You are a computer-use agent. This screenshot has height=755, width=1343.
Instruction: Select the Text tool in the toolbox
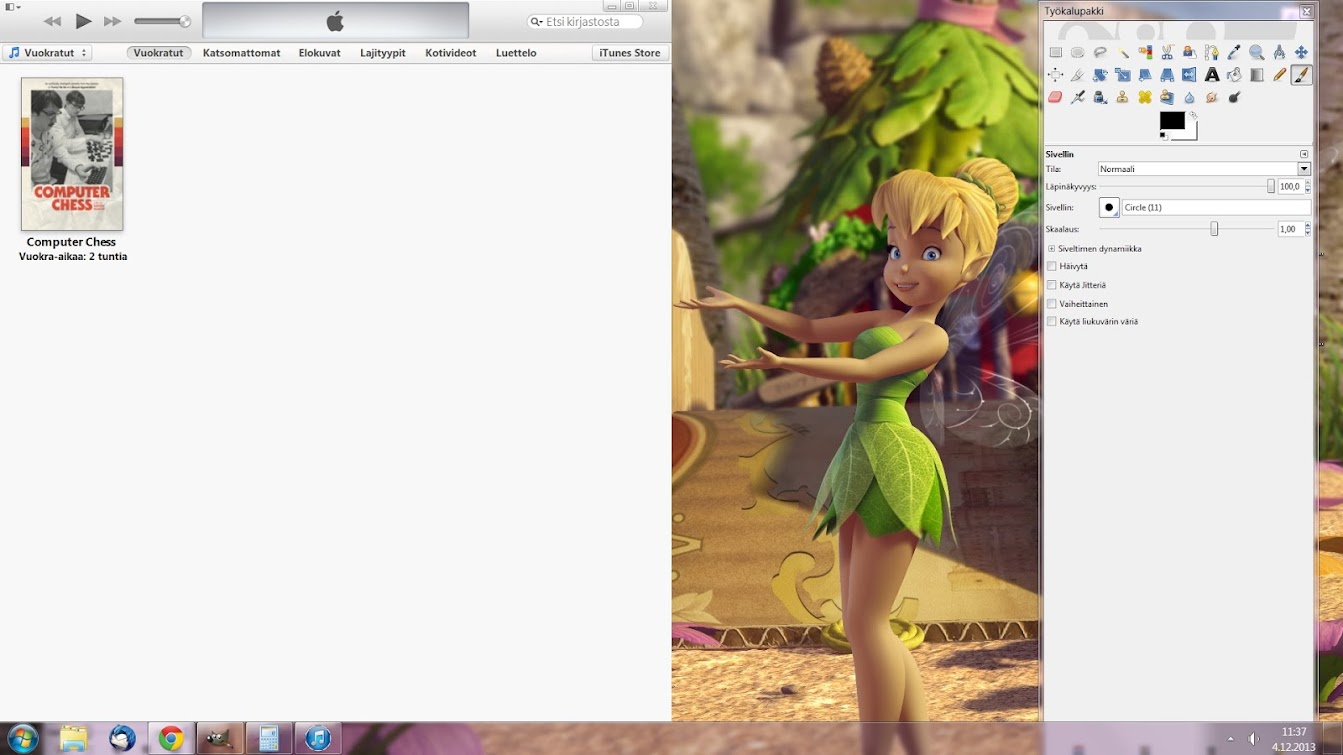click(x=1211, y=75)
